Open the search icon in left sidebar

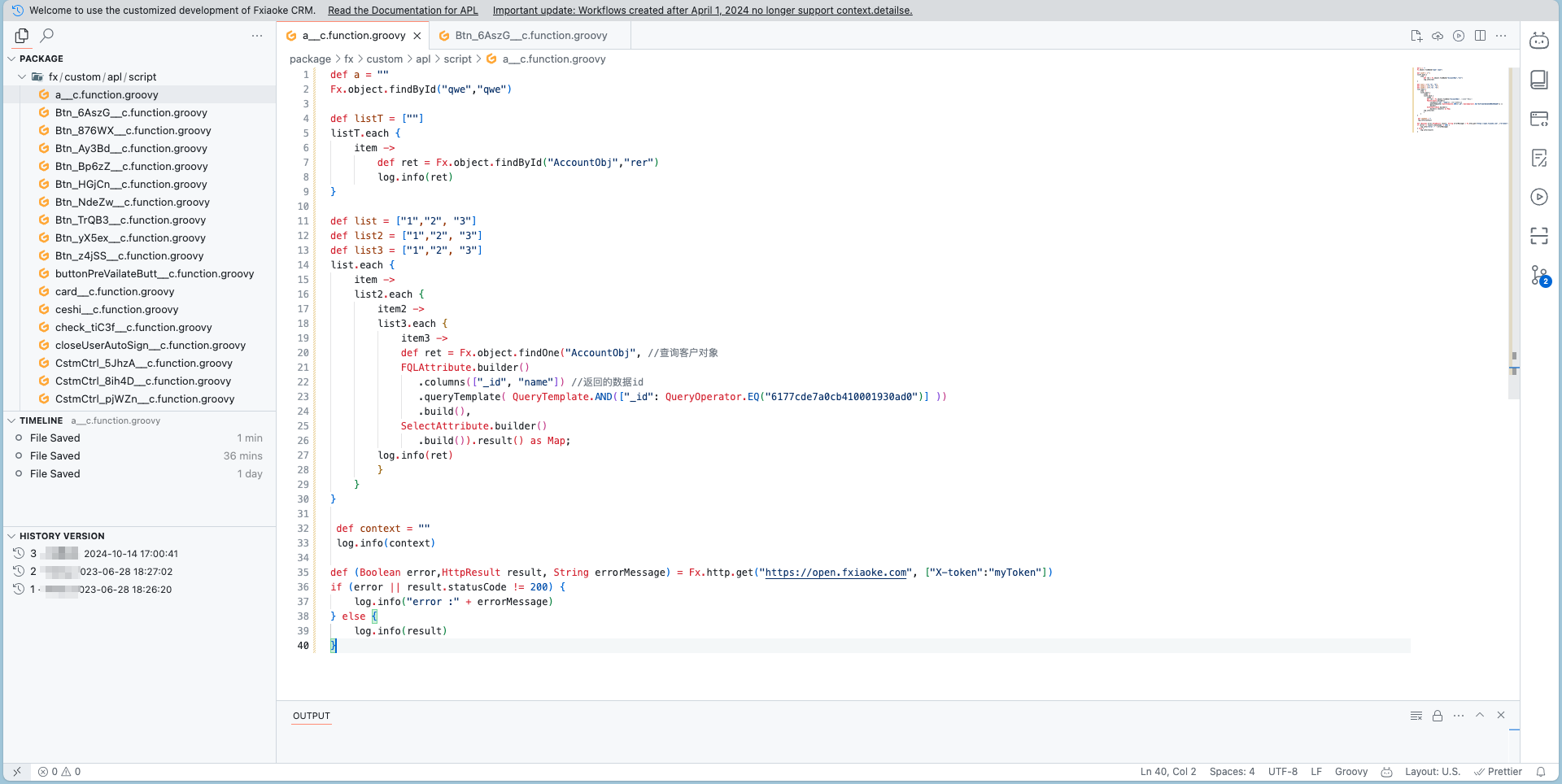click(x=47, y=36)
